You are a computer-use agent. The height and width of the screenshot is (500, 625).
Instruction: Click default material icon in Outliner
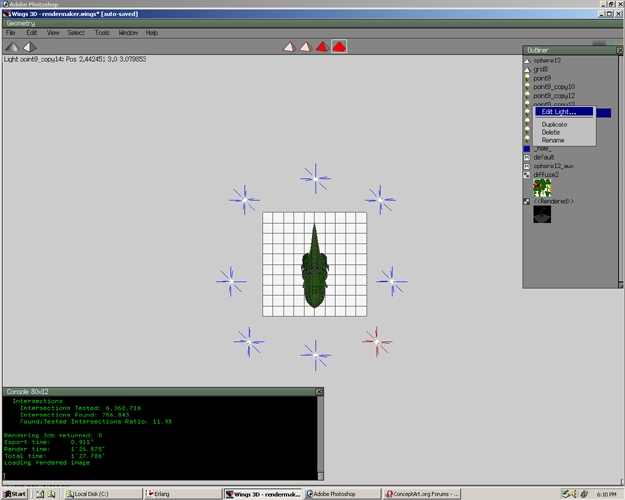[x=527, y=157]
